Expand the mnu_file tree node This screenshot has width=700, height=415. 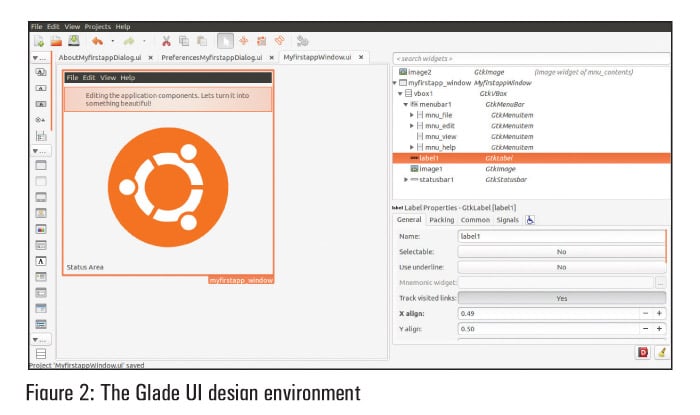coord(412,115)
